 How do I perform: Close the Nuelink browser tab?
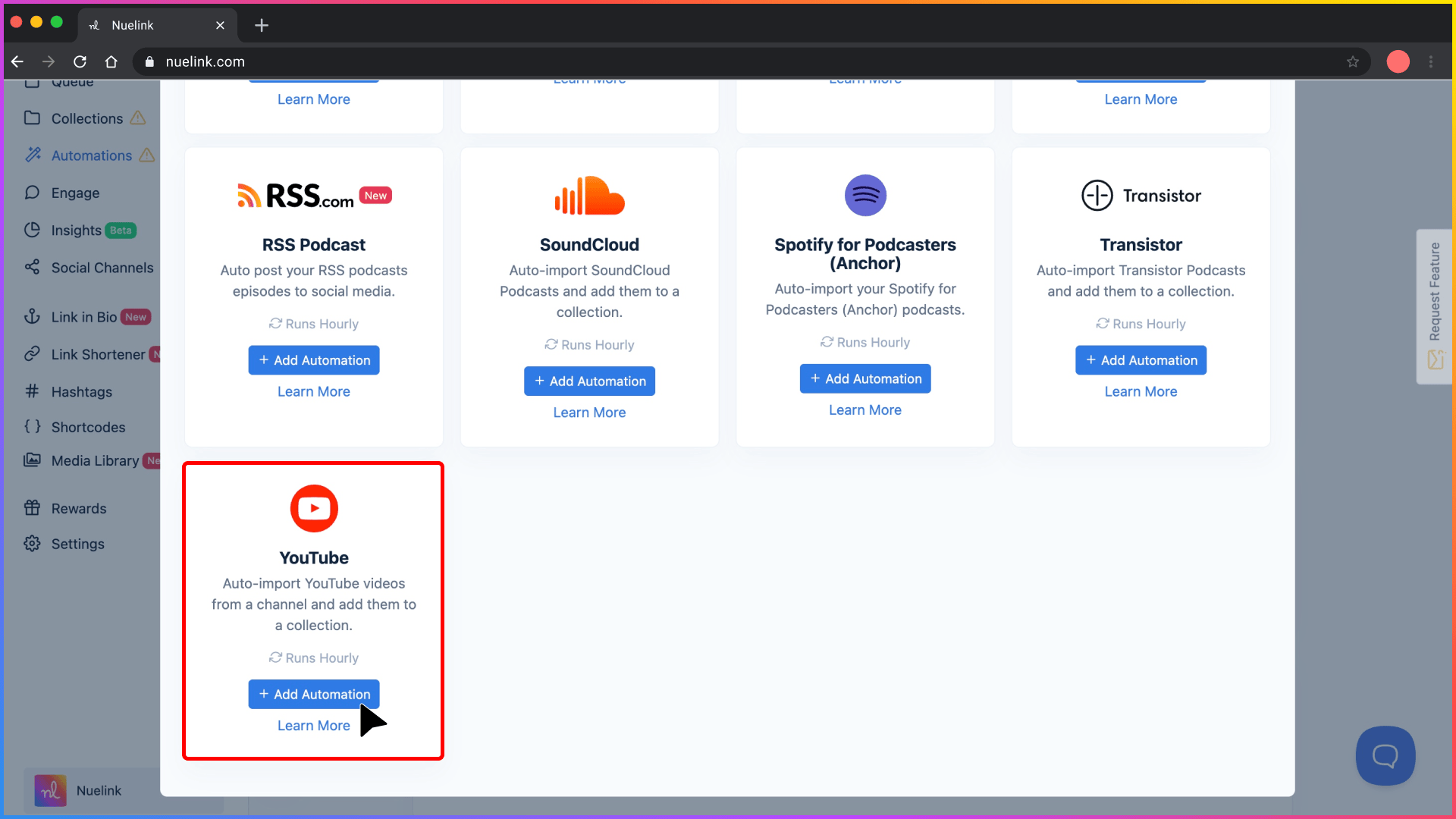pos(220,25)
